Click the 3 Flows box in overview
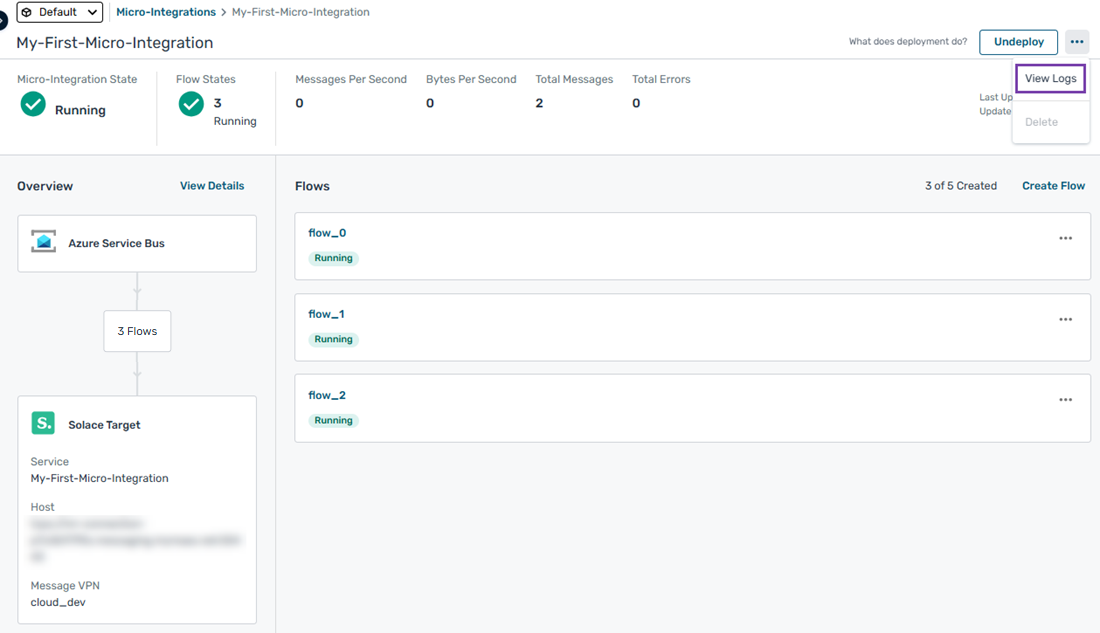 coord(137,331)
